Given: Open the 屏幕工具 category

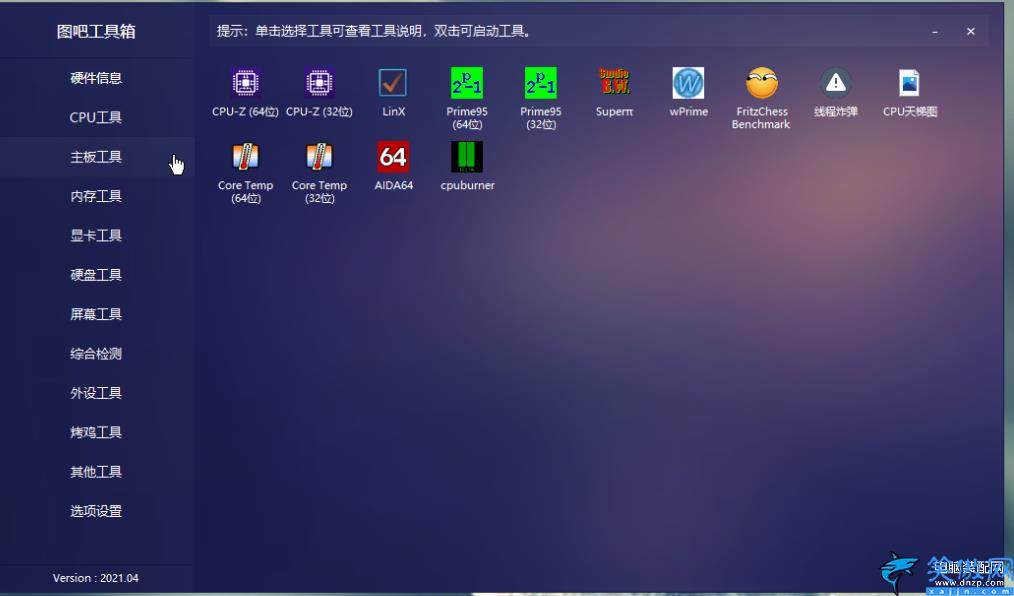Looking at the screenshot, I should coord(96,314).
